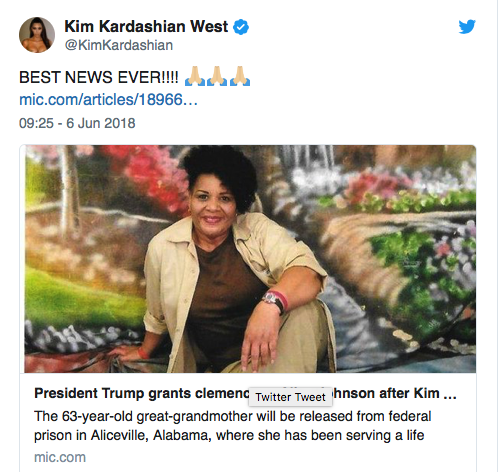This screenshot has width=498, height=472.
Task: Click the headline's trailing ellipsis after 'Kim'
Action: point(450,394)
